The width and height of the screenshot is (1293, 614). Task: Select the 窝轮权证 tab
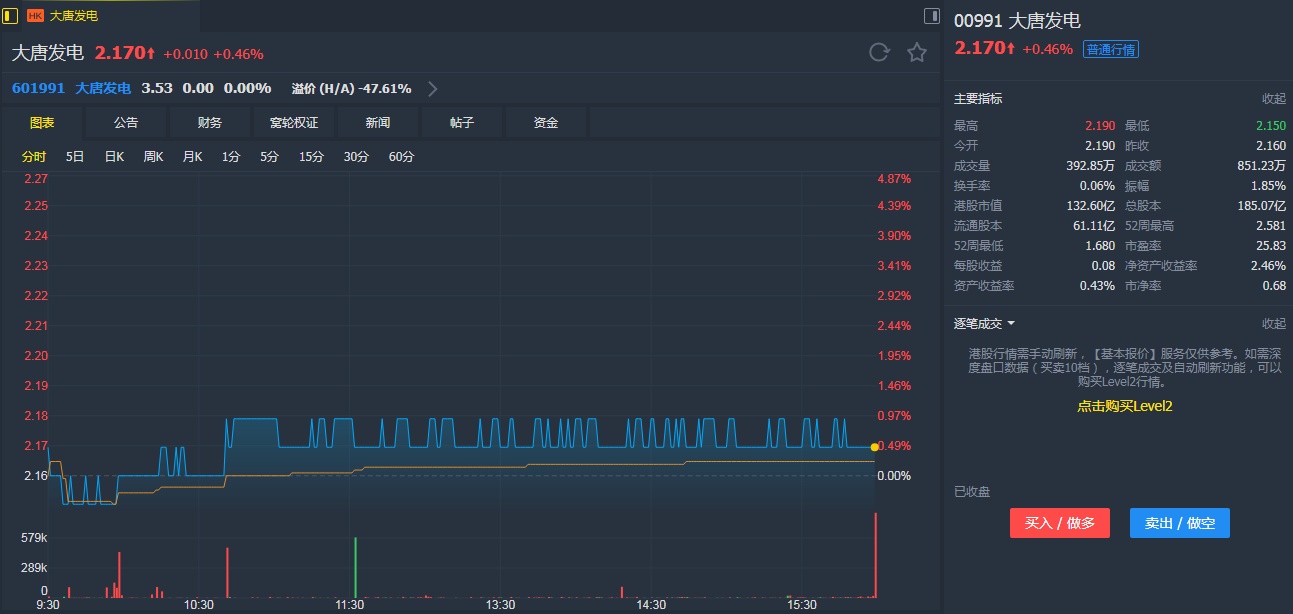294,123
